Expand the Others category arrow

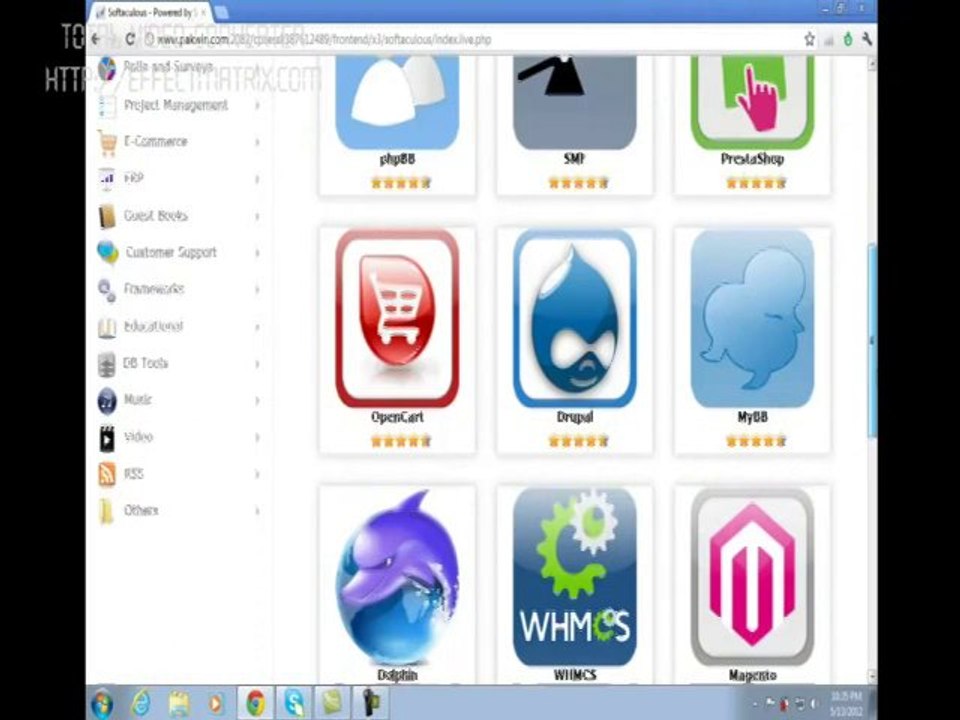point(257,511)
